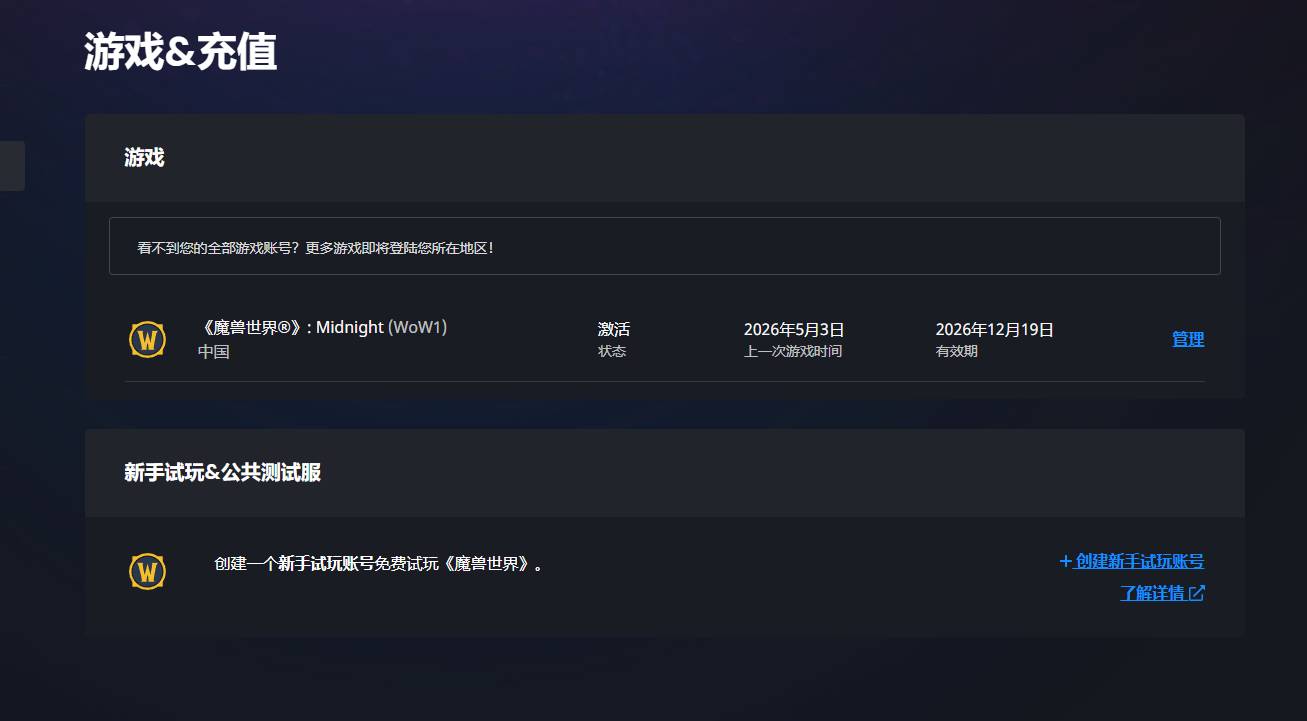The width and height of the screenshot is (1307, 721).
Task: Click the WoW icon beside Midnight game entry
Action: pyautogui.click(x=147, y=339)
